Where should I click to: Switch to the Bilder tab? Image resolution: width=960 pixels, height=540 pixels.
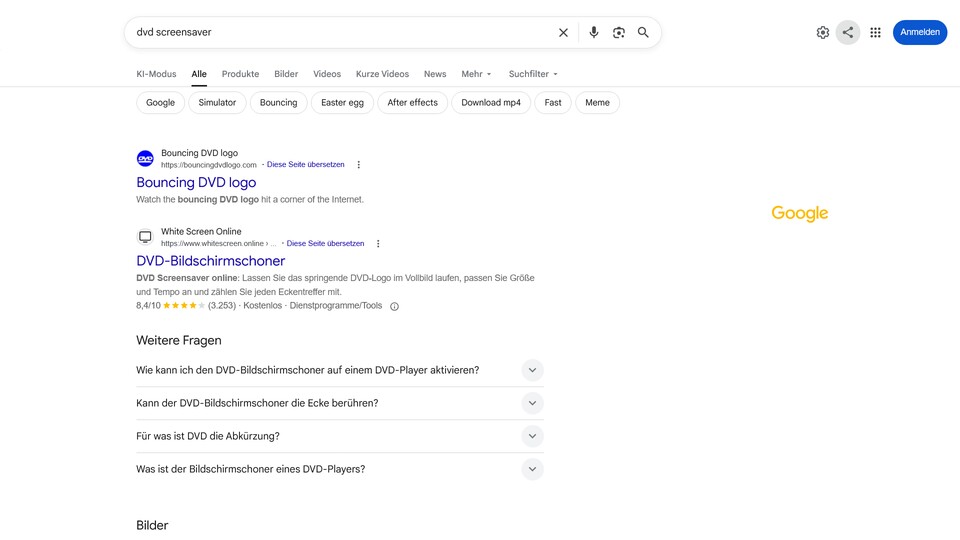click(286, 74)
